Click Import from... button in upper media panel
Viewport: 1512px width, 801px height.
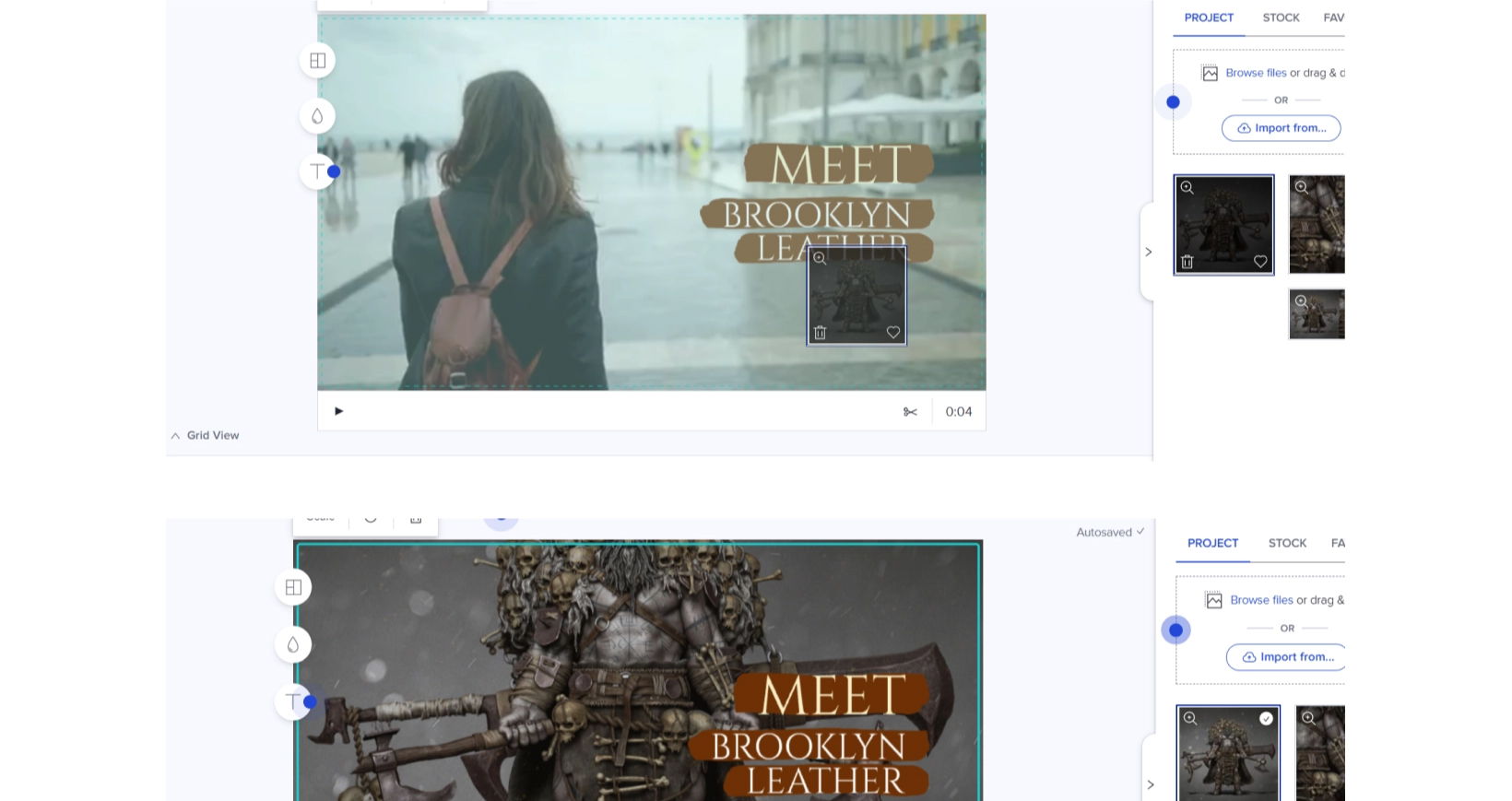click(1282, 128)
